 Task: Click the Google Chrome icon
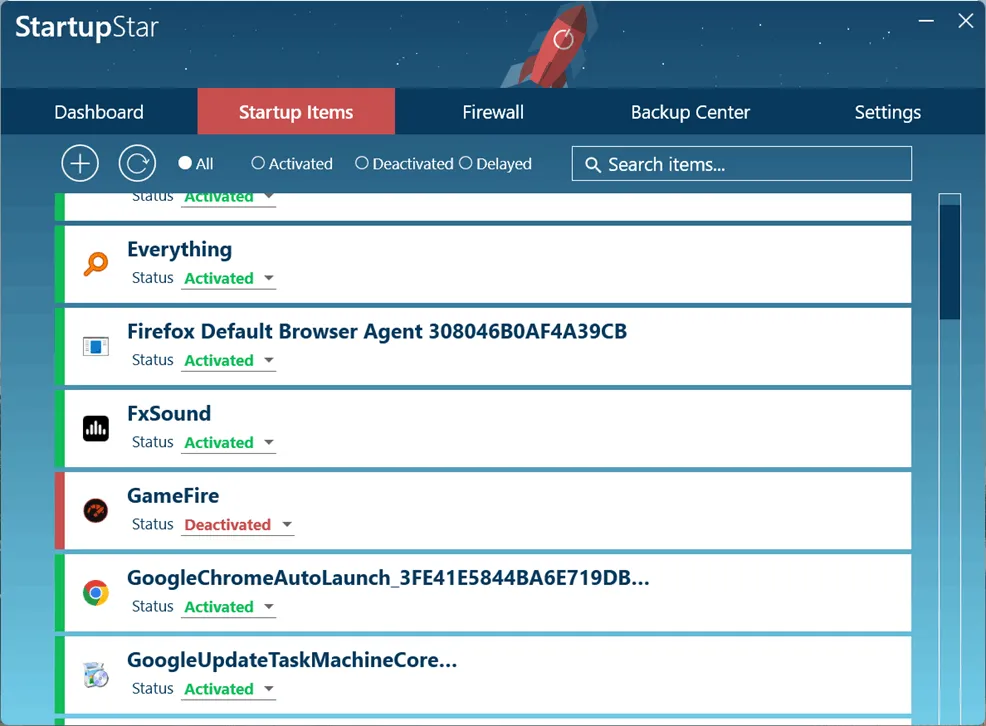click(x=96, y=592)
